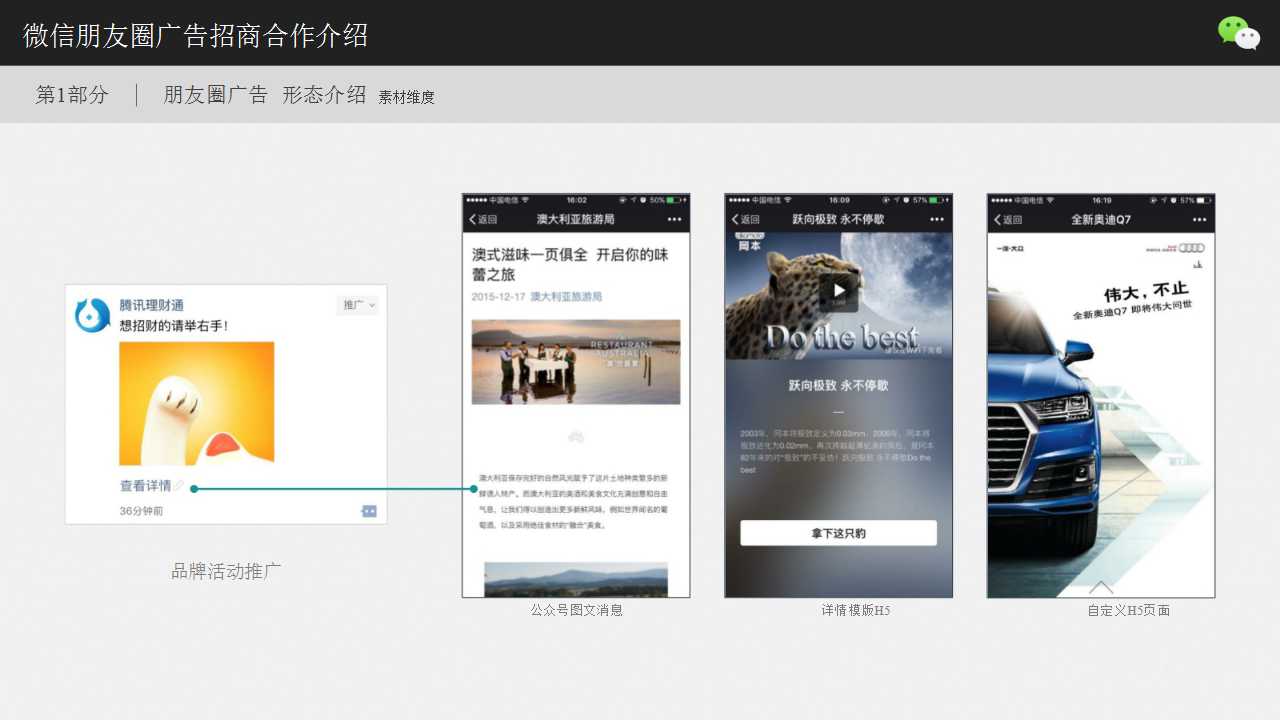Open the cat paw ad image
1280x720 pixels.
197,403
